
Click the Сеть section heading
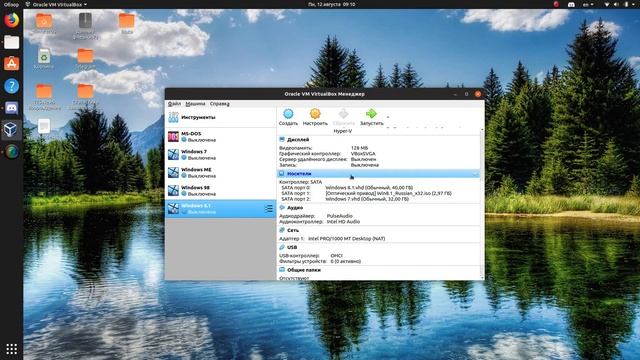[x=293, y=230]
